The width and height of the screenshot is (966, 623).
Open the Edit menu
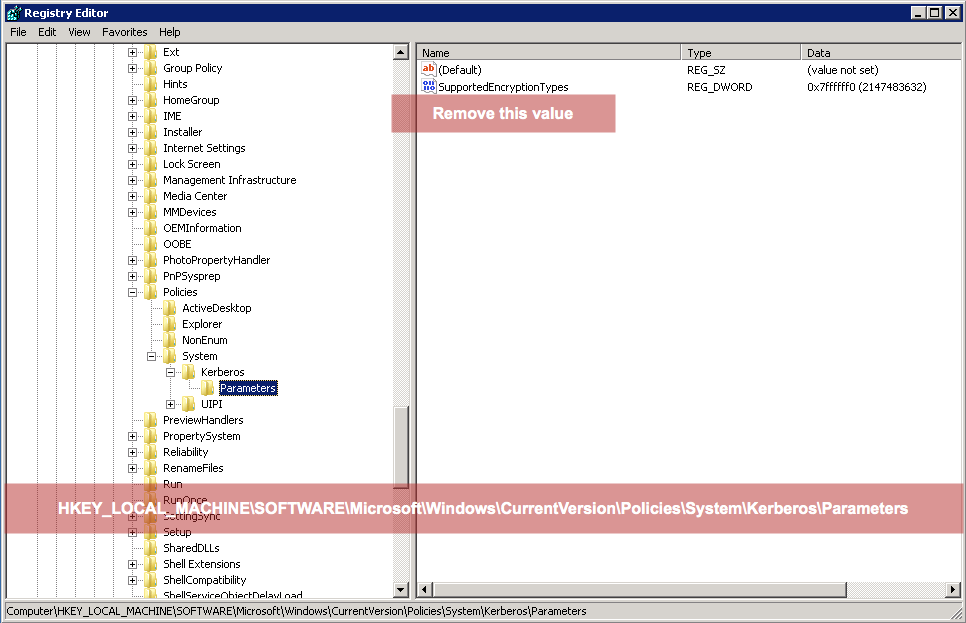(47, 32)
